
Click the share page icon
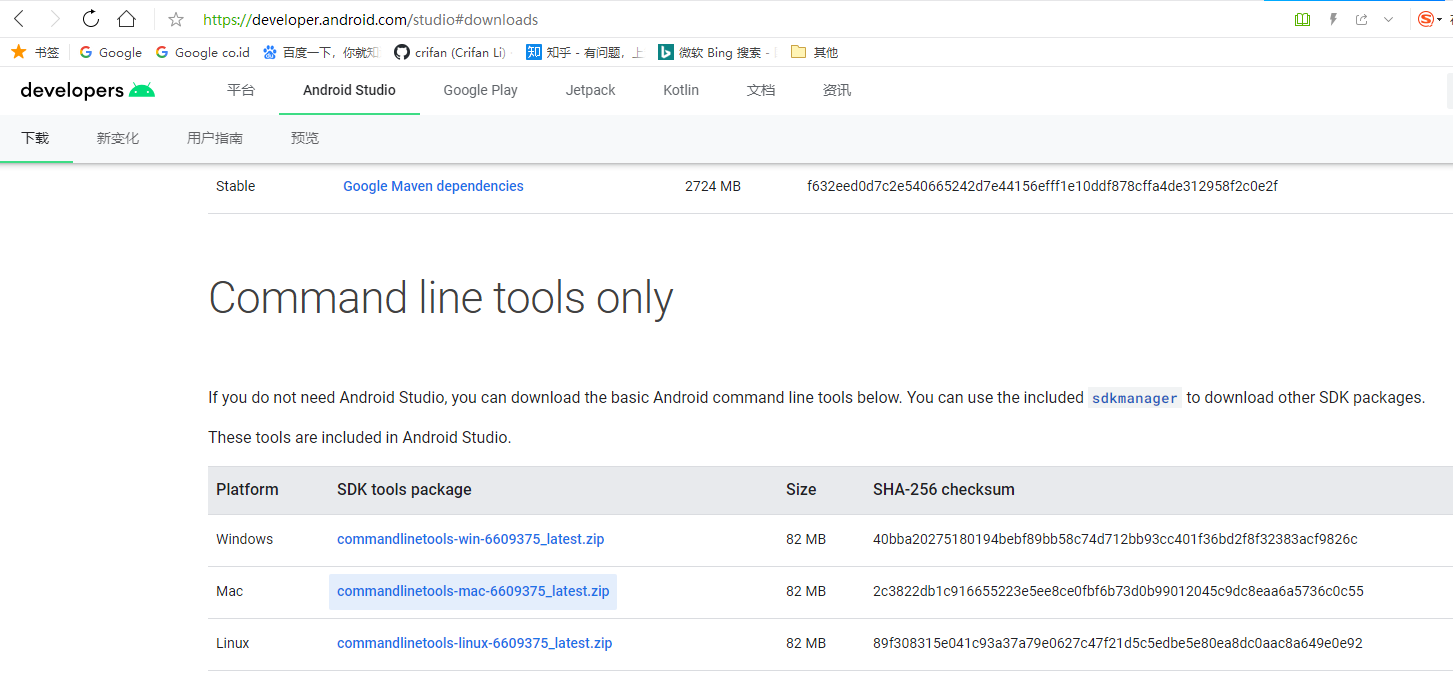(x=1361, y=19)
